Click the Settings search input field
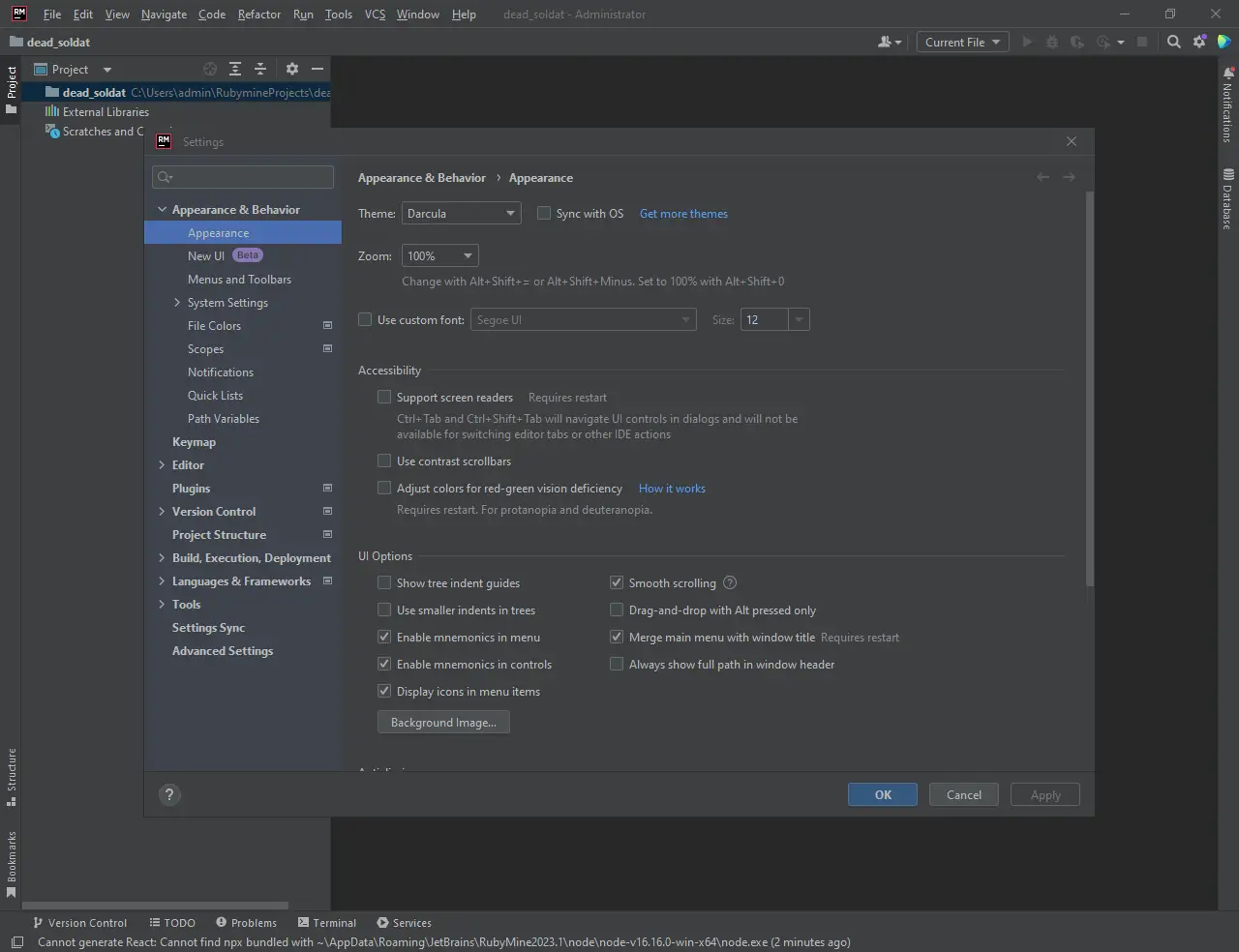This screenshot has height=952, width=1239. click(x=252, y=177)
